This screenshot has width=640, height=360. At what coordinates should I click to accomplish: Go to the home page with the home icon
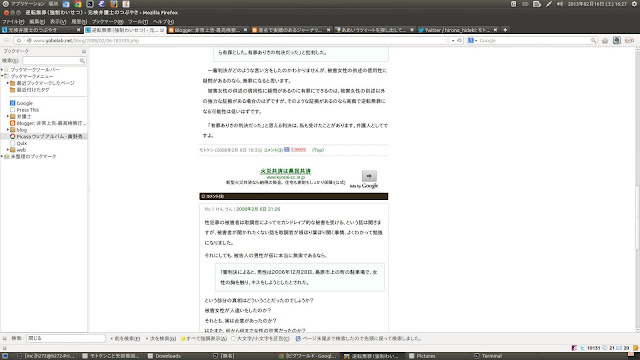tap(605, 40)
